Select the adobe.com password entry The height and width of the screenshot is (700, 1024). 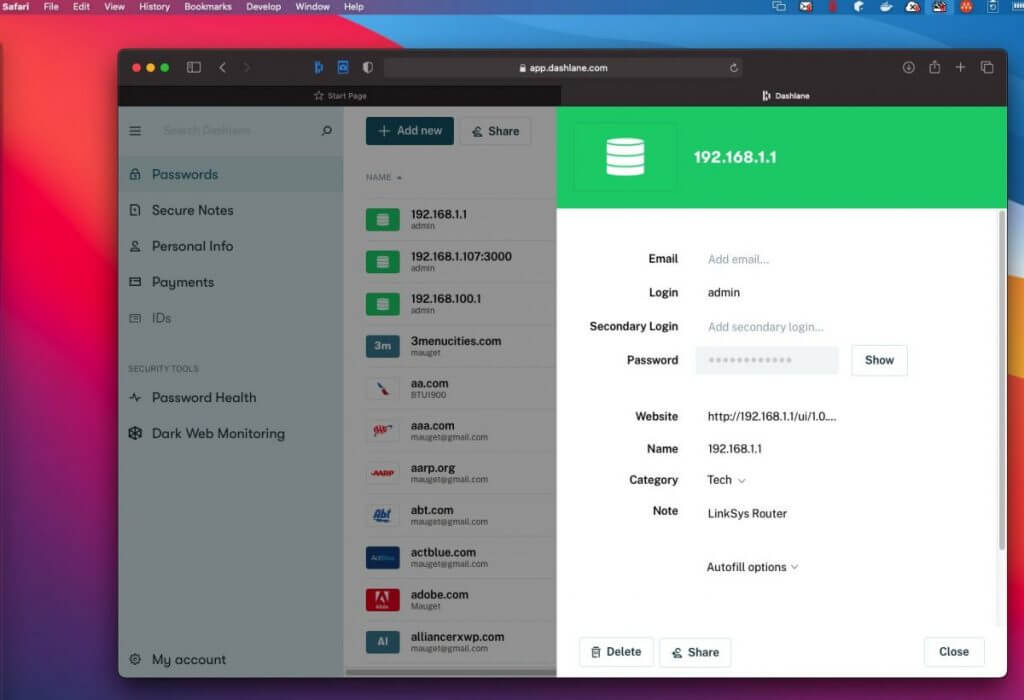pos(440,599)
